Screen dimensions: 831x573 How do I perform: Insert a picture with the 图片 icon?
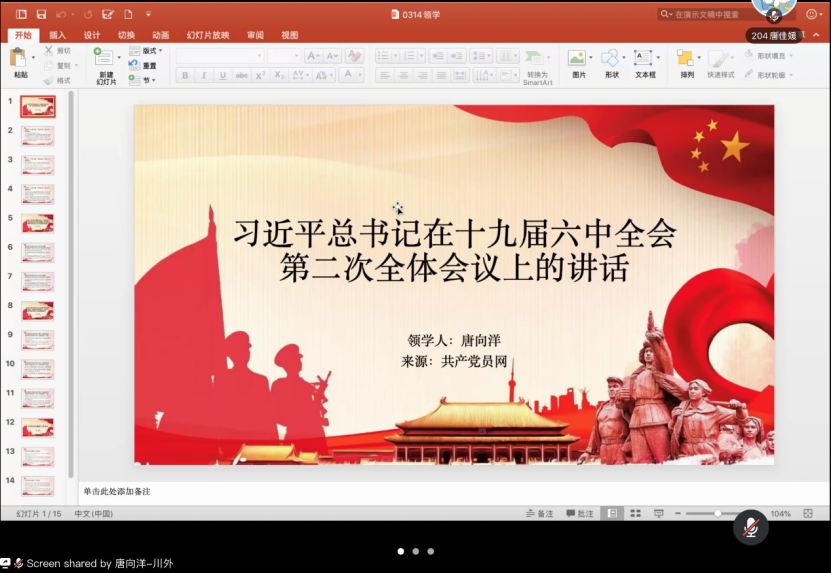tap(578, 59)
